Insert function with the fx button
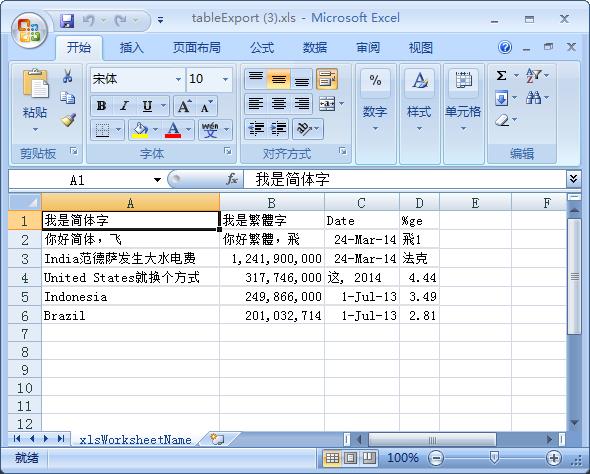This screenshot has width=590, height=474. click(x=232, y=179)
